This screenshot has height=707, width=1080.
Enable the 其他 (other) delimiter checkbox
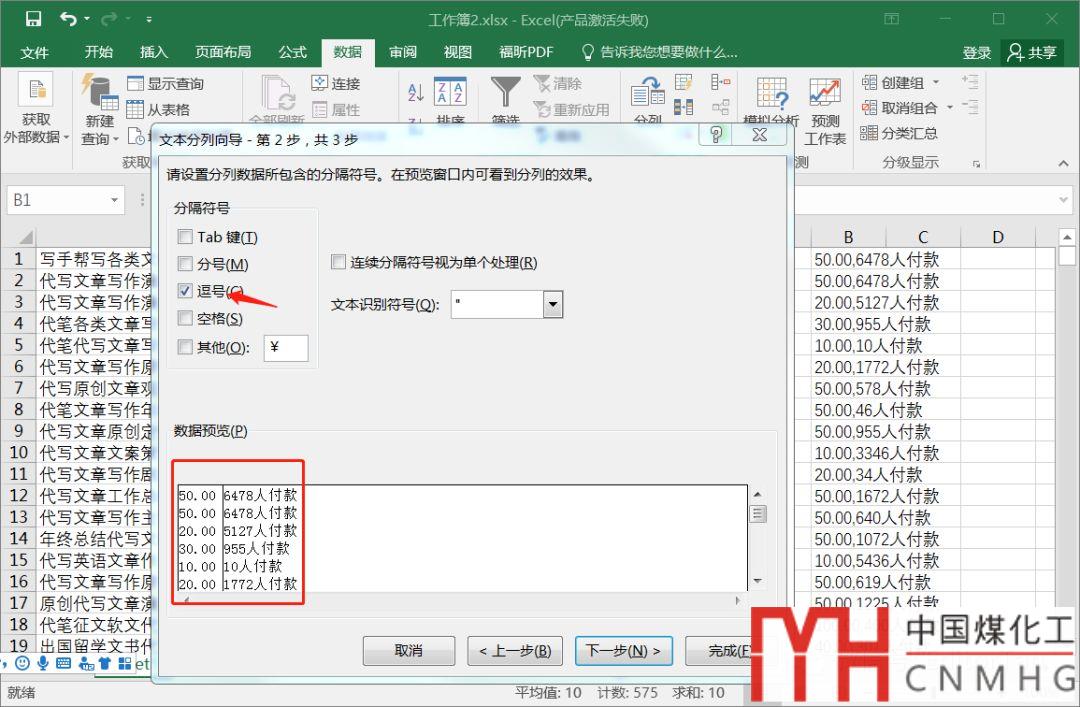[185, 347]
